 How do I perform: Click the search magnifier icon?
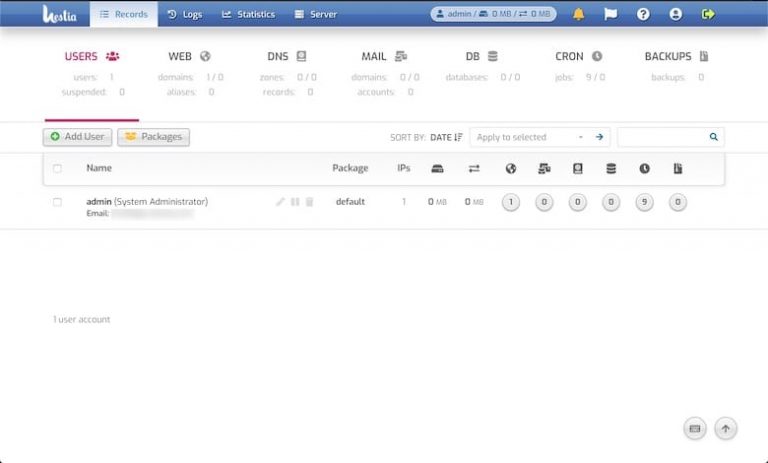pos(714,137)
